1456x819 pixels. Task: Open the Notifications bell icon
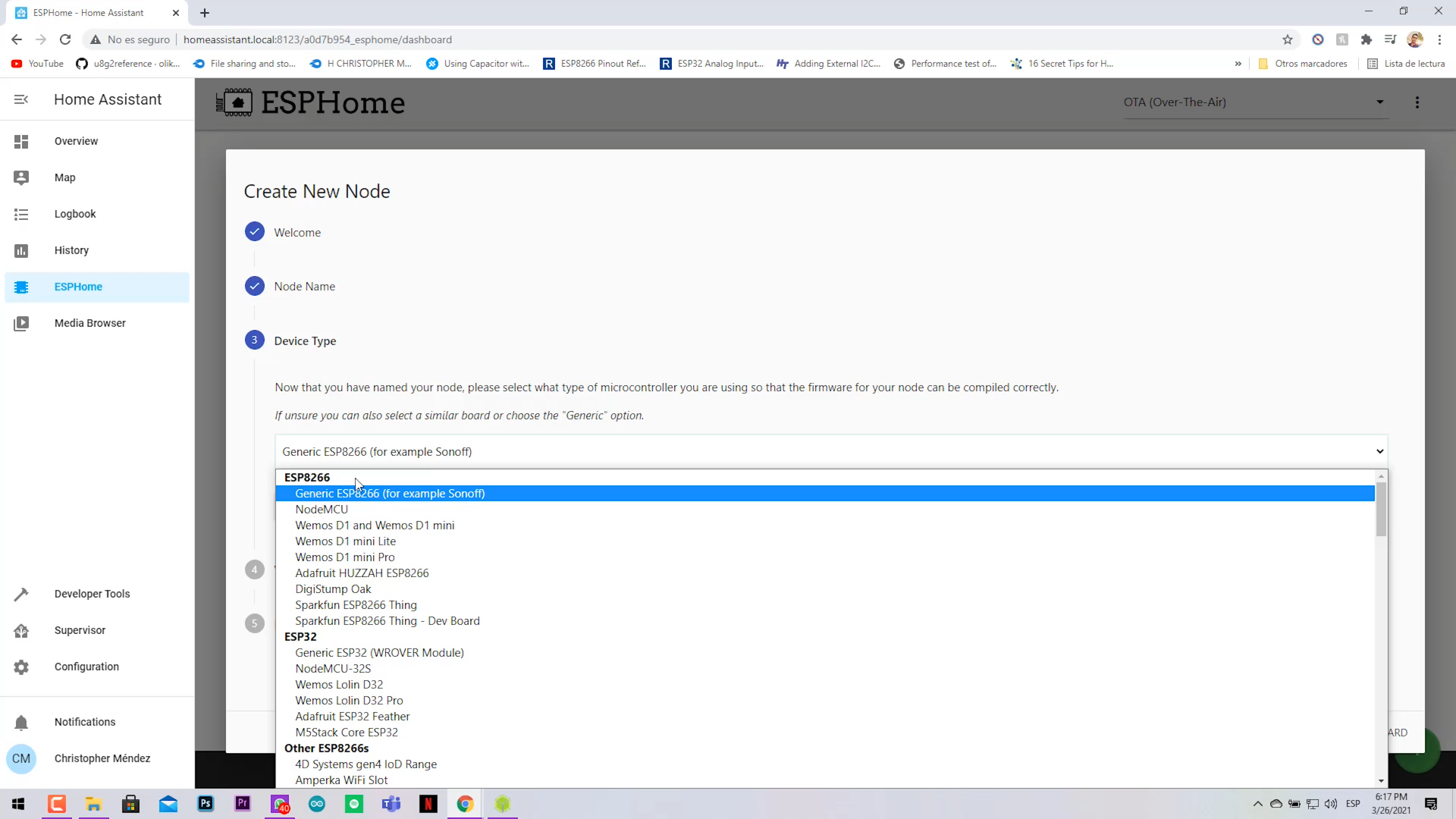tap(21, 723)
